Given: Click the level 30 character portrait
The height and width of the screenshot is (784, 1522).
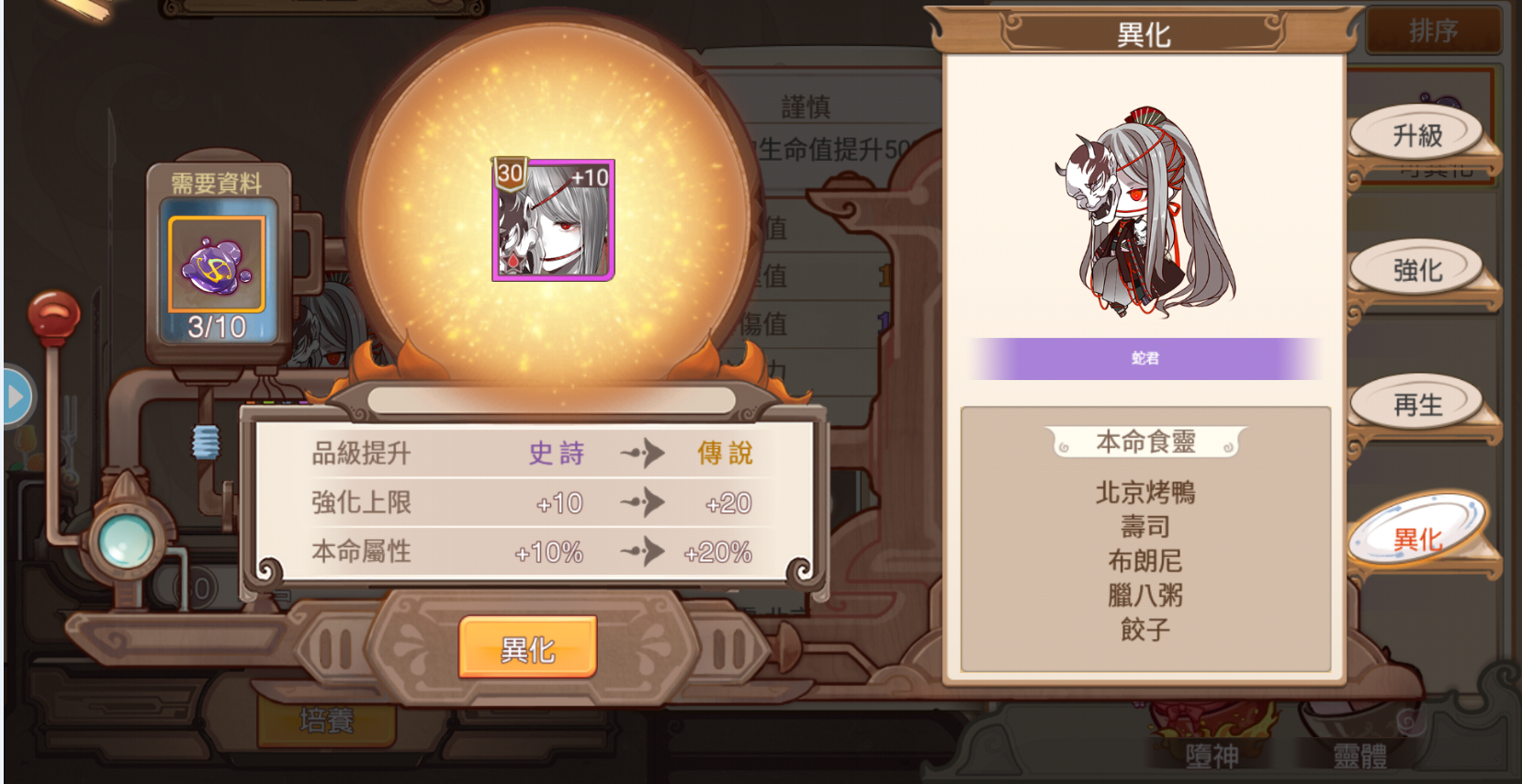Looking at the screenshot, I should coord(553,219).
